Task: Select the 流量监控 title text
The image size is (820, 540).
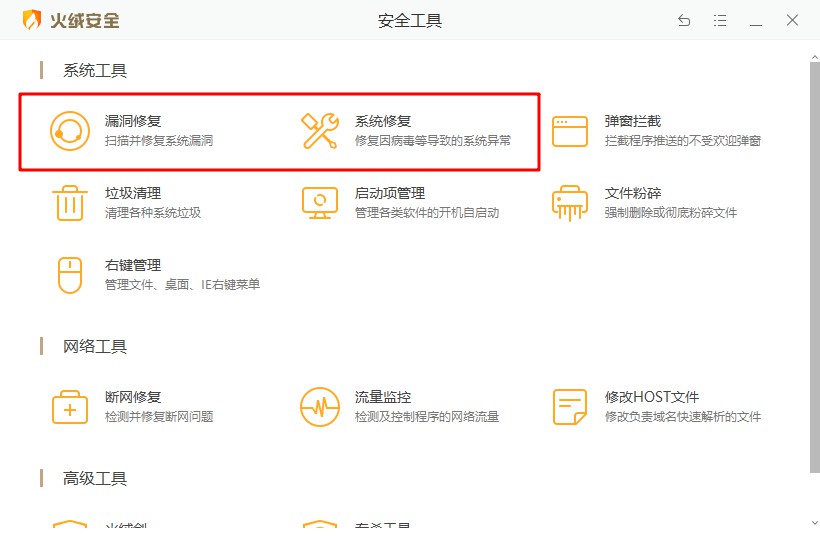Action: [383, 397]
